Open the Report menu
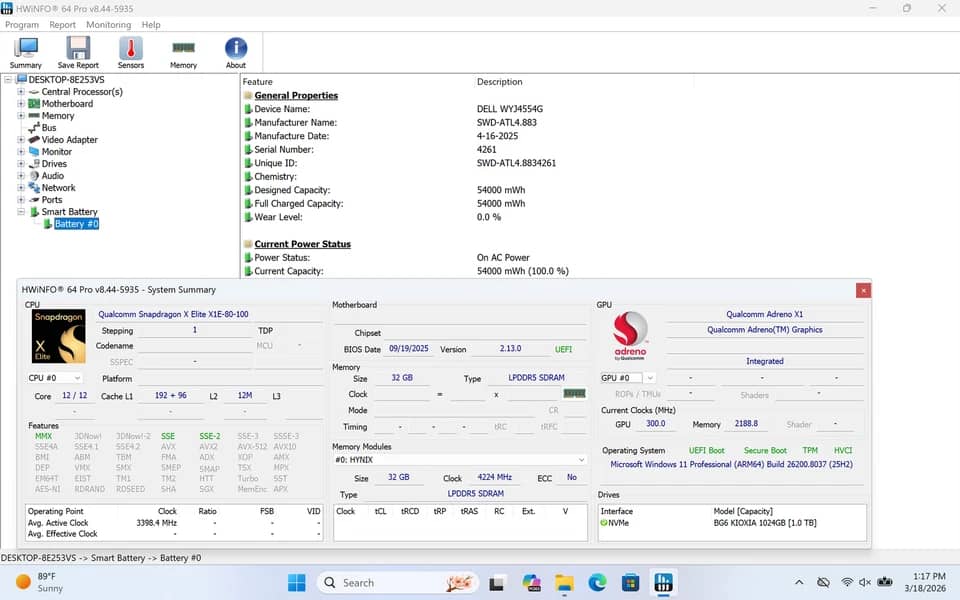 [x=62, y=24]
